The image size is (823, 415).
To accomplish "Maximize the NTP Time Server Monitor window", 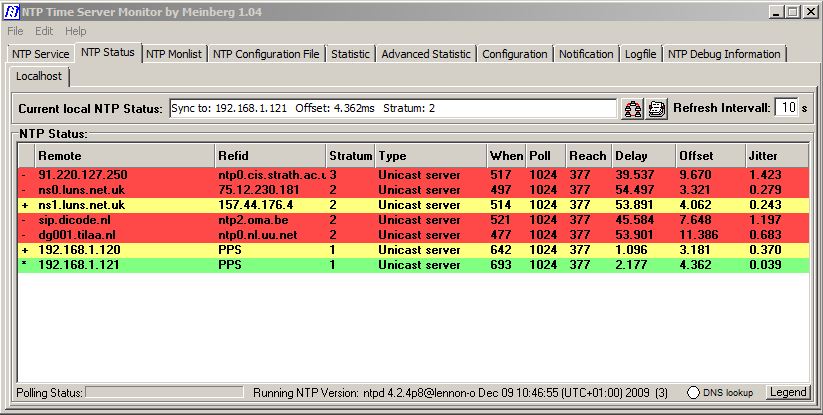I will pos(793,12).
